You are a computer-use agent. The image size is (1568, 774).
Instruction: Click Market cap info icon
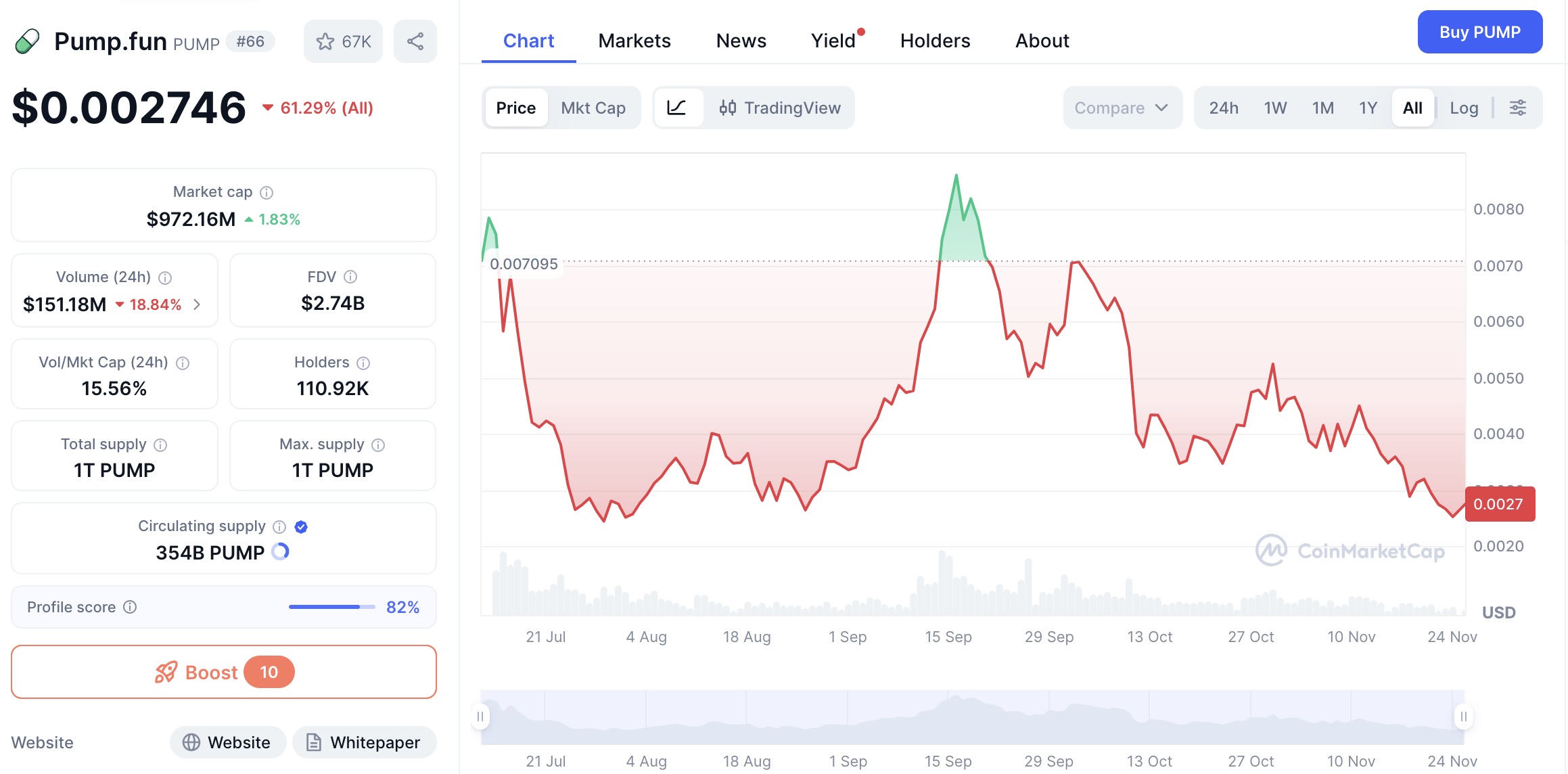267,193
